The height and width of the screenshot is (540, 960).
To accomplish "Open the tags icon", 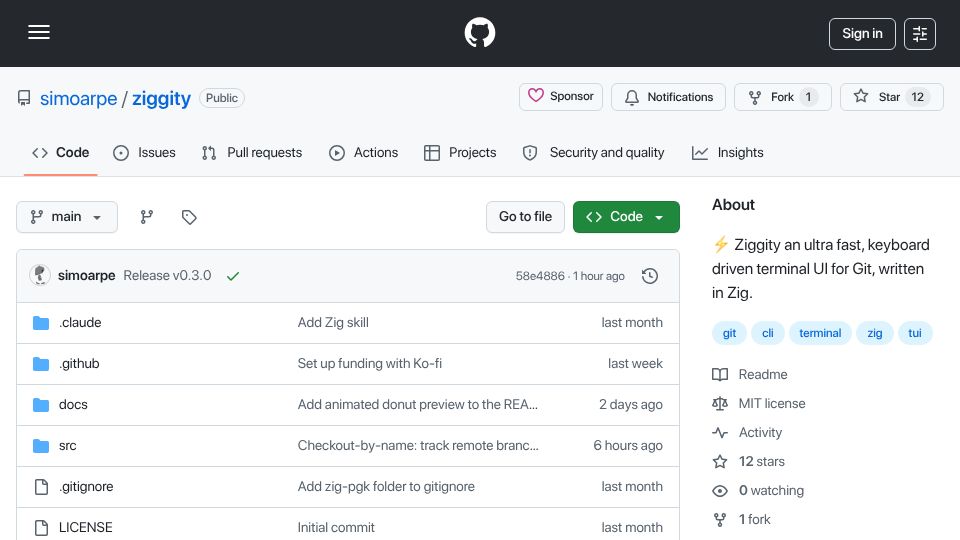I will 189,217.
